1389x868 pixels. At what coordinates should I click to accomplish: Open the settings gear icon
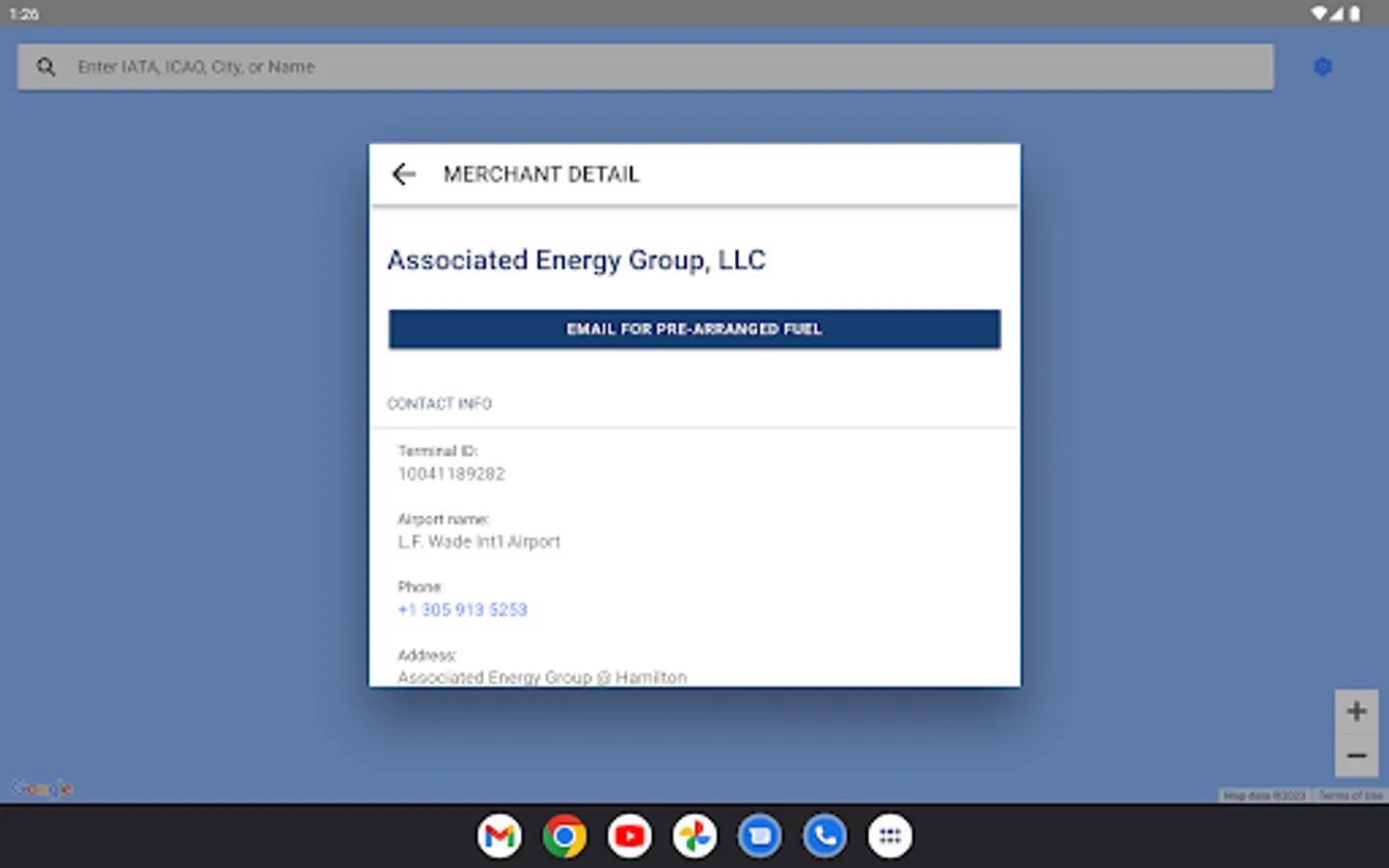pos(1322,67)
